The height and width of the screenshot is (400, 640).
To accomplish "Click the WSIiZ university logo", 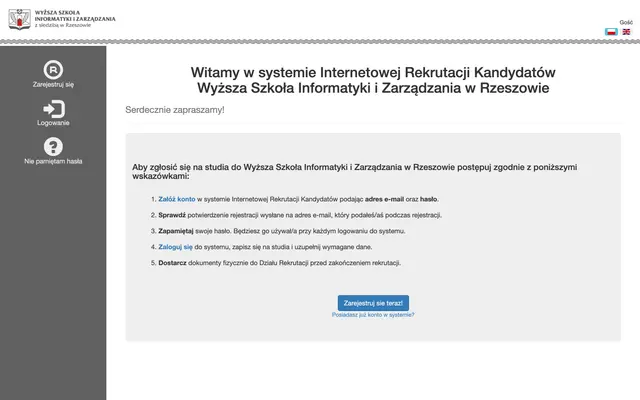I will coord(62,19).
